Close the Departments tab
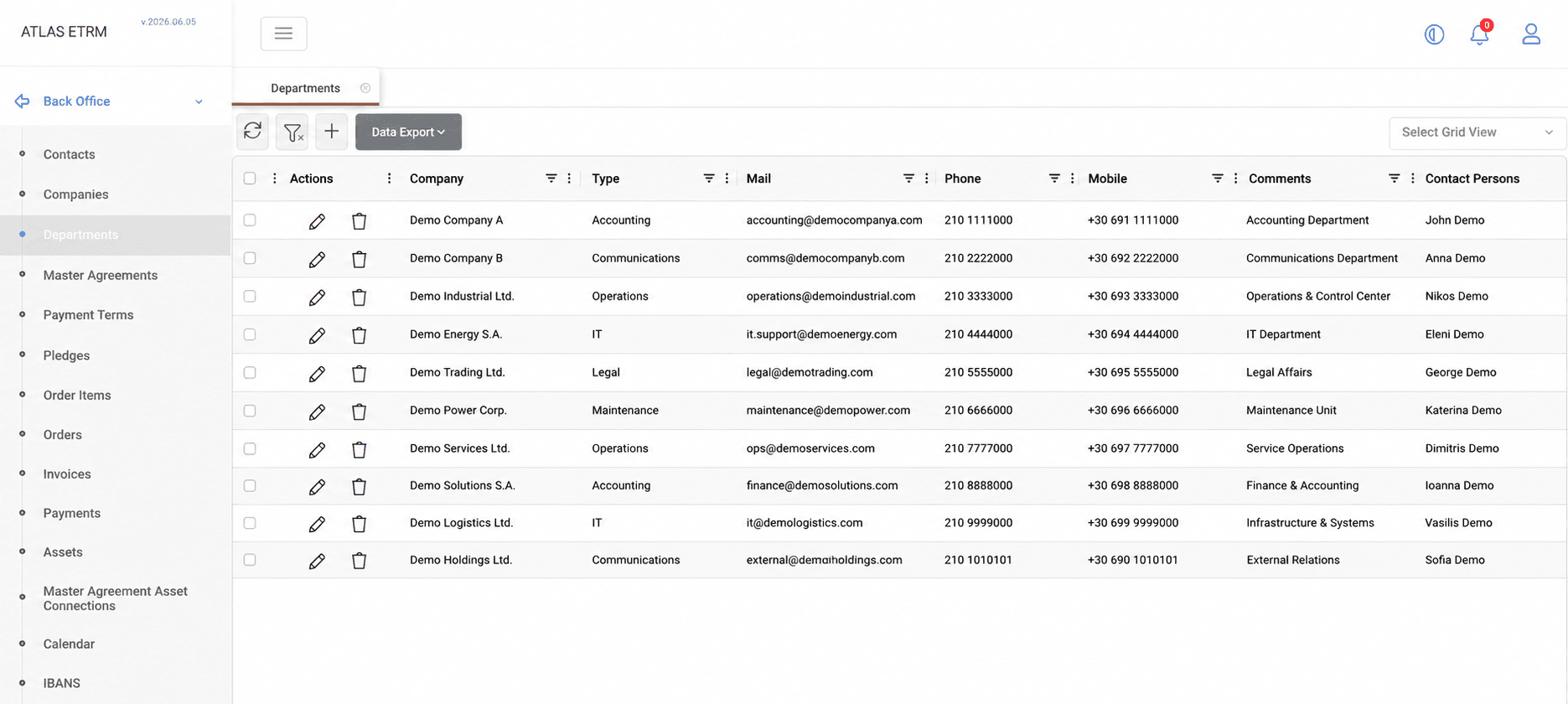 coord(365,88)
